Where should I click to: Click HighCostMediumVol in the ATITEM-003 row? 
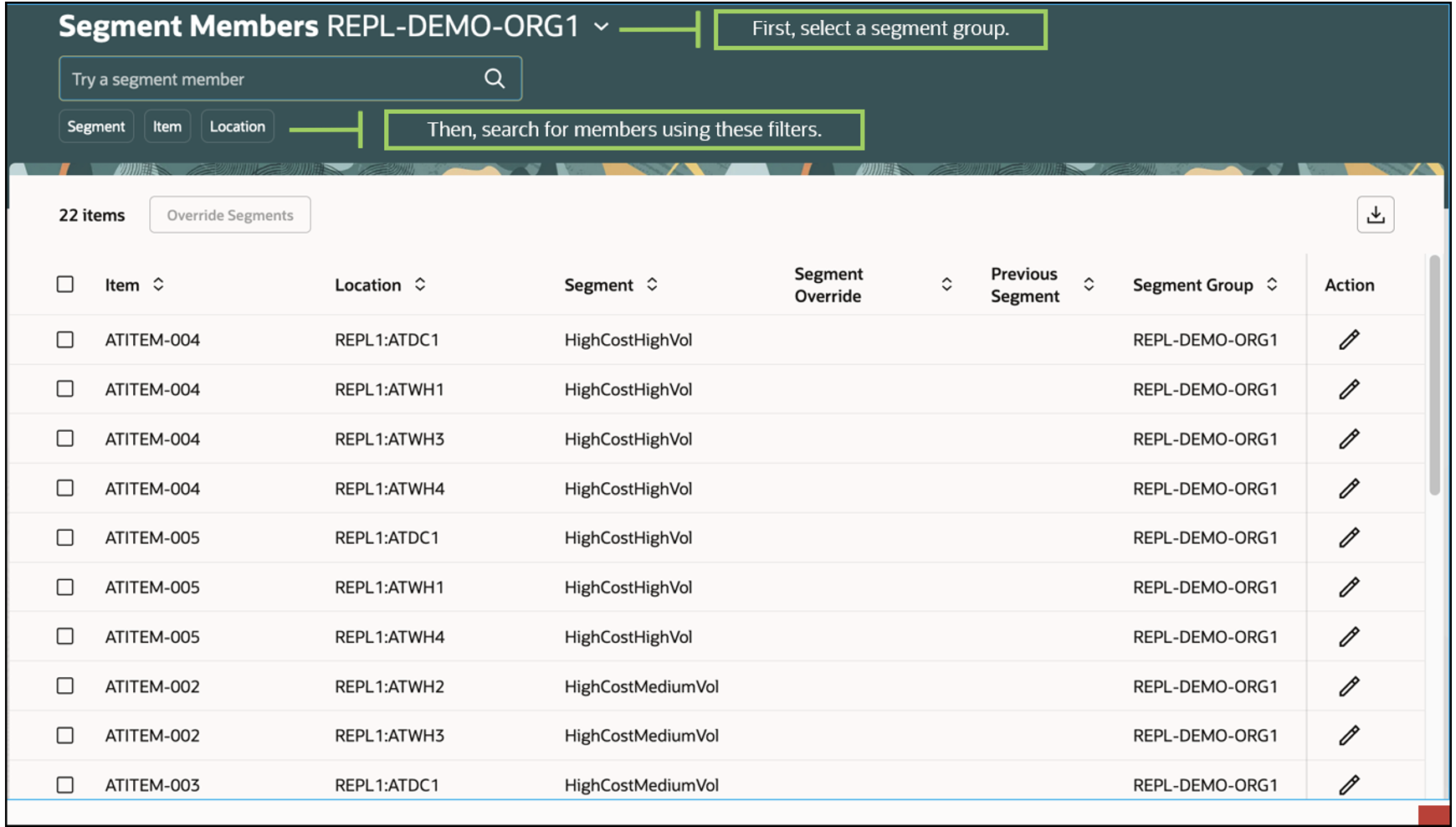(x=642, y=785)
